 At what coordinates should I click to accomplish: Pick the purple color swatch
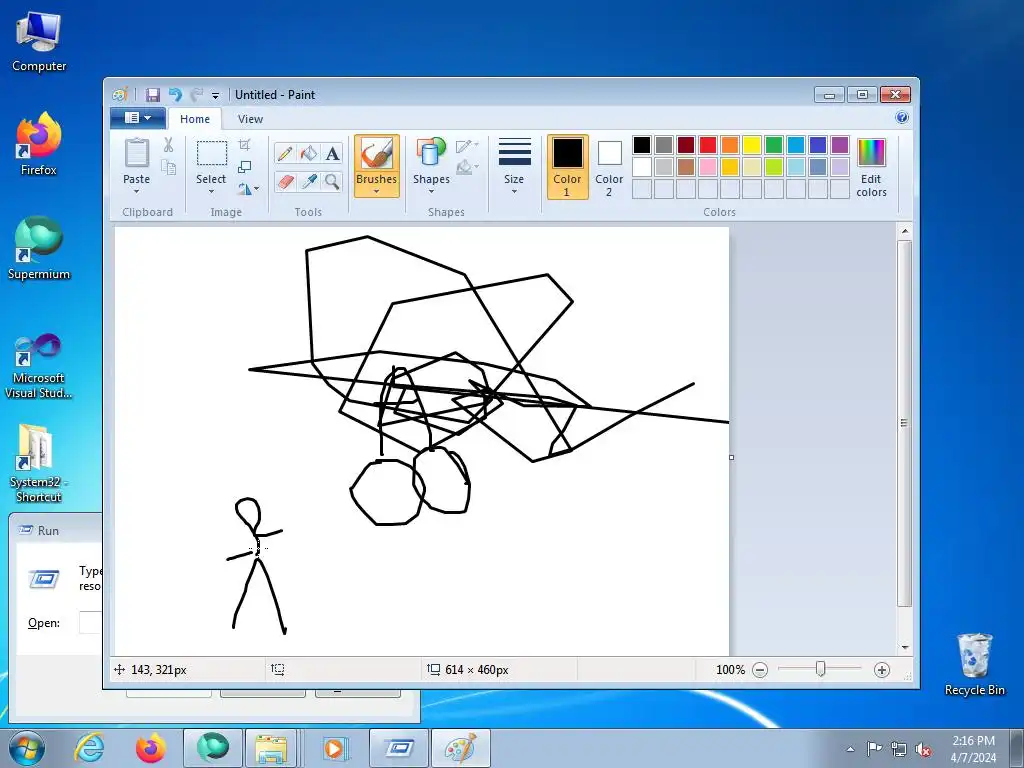pyautogui.click(x=840, y=144)
